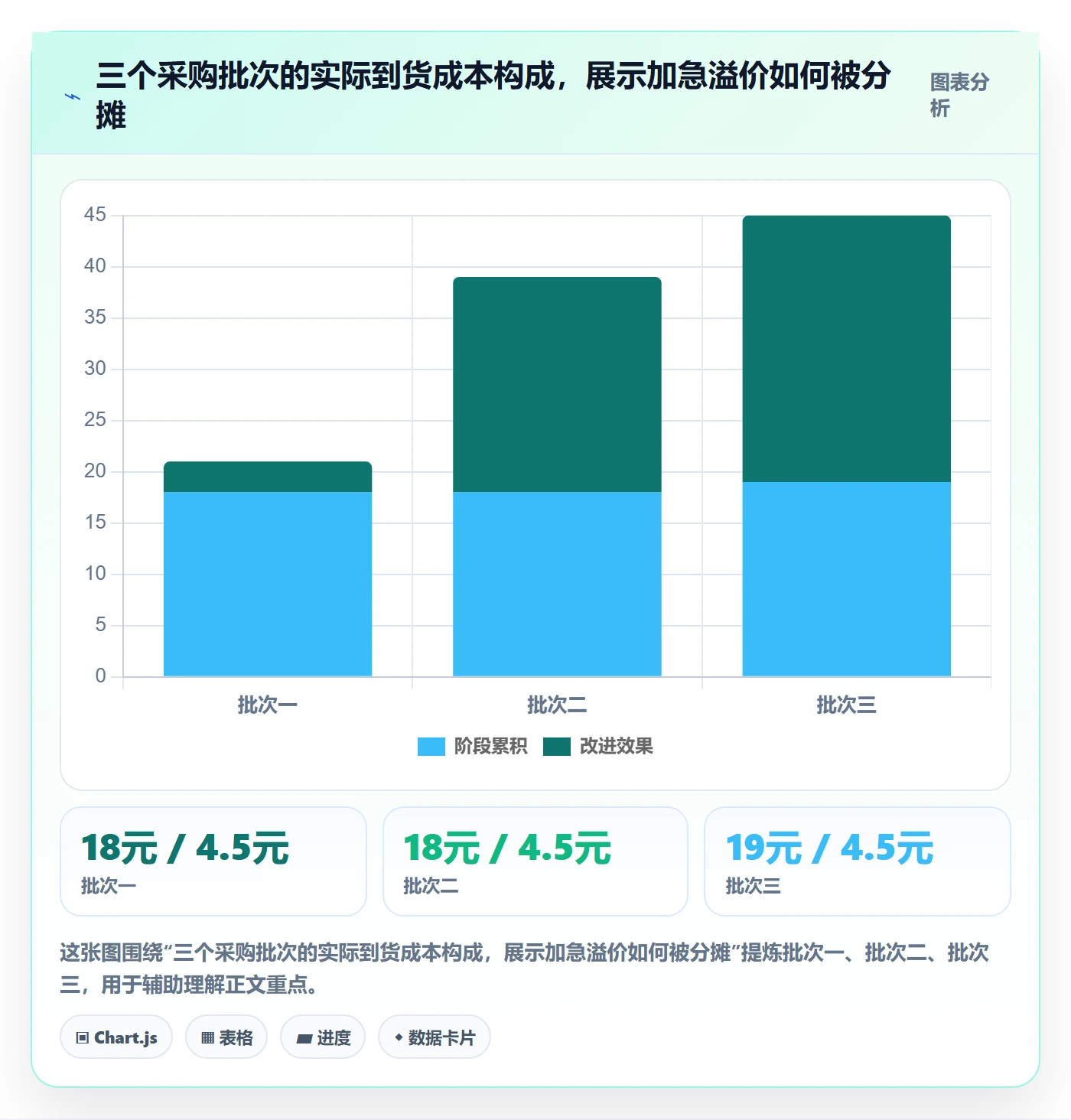The height and width of the screenshot is (1120, 1071).
Task: Select the blue bar segment for 批次二
Action: point(557,584)
